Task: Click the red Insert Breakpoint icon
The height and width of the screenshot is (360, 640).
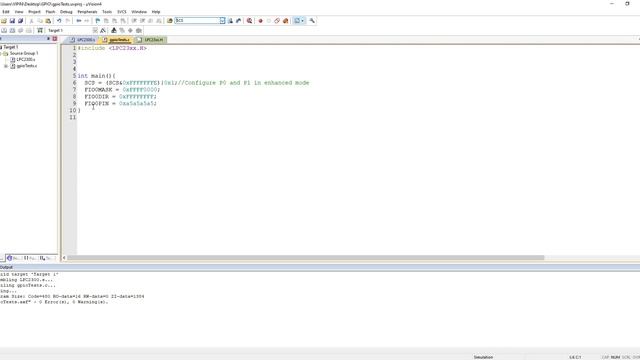Action: click(x=260, y=21)
